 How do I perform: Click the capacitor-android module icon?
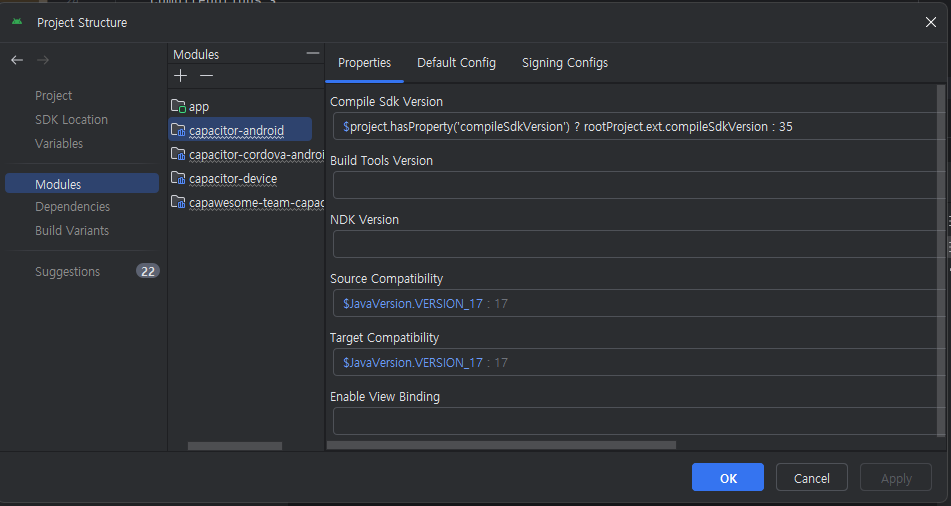tap(178, 130)
